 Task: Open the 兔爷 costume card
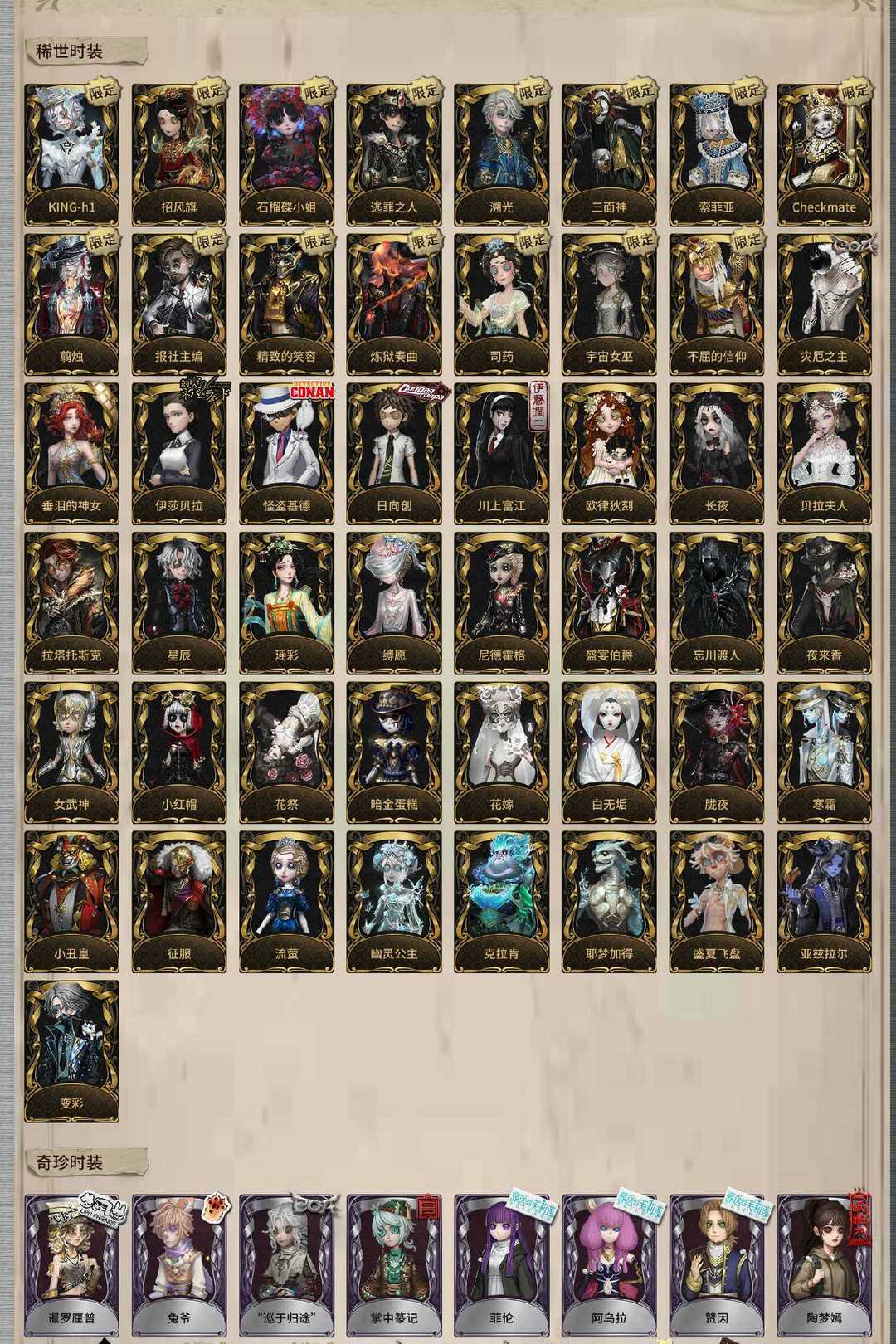179,1266
